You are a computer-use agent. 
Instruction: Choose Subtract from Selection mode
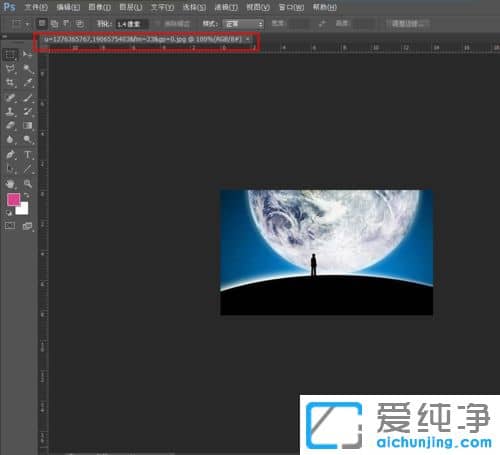67,23
